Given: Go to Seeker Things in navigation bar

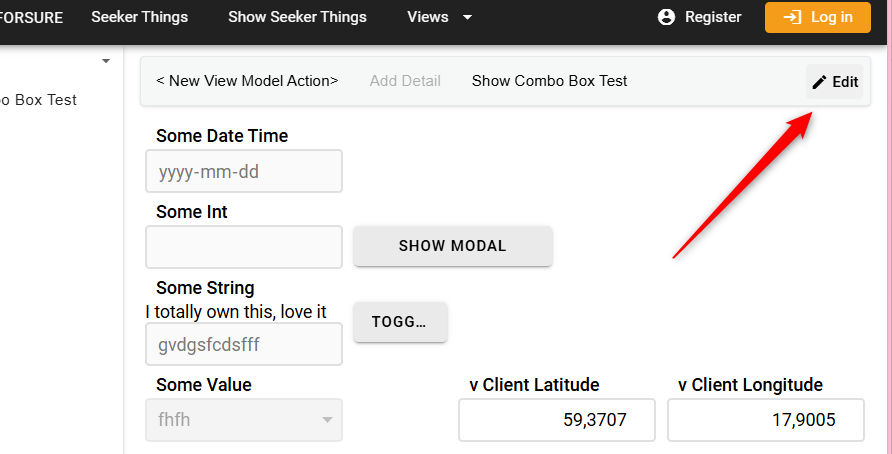Looking at the screenshot, I should click(139, 17).
